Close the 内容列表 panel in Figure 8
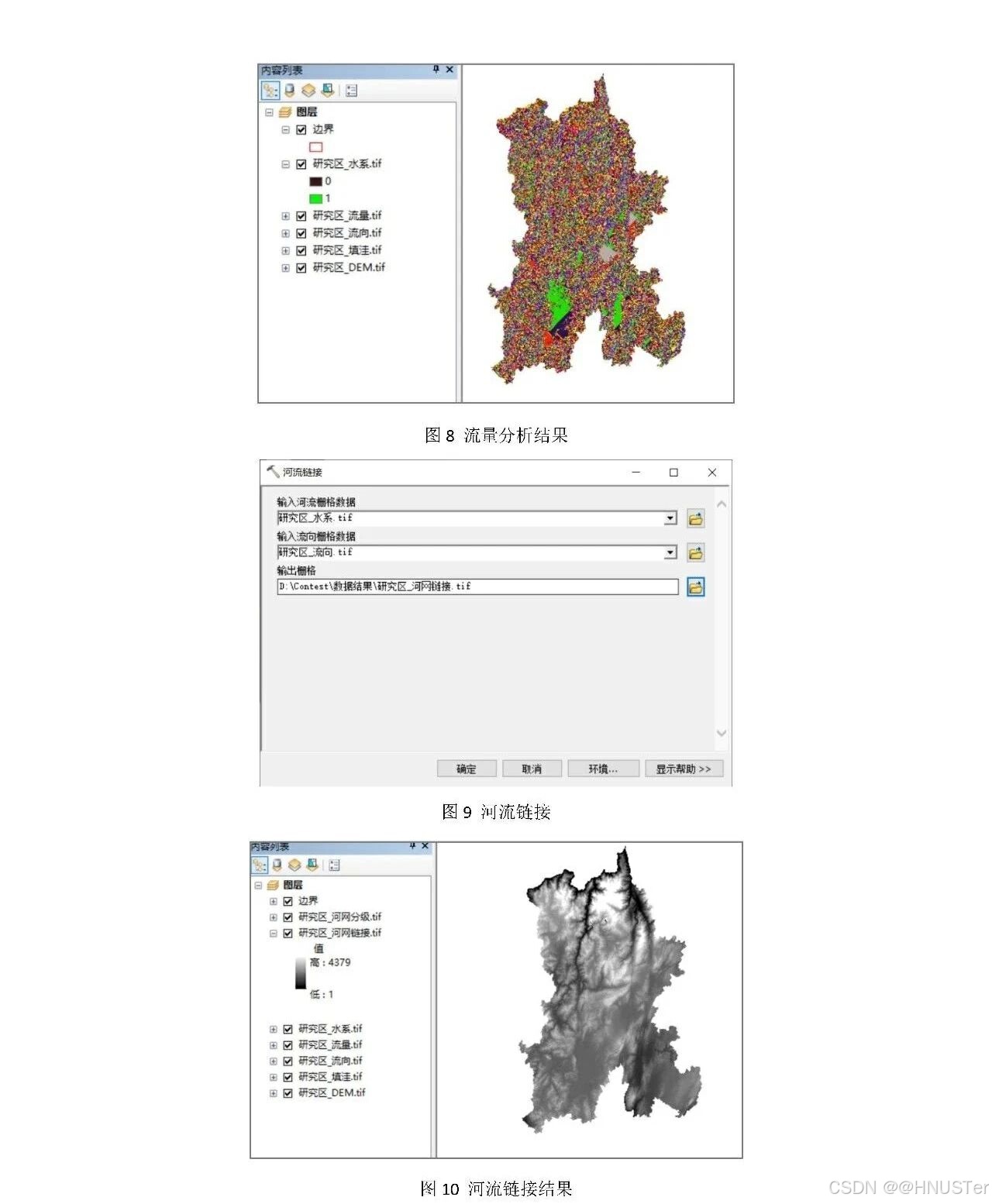Screen dimensions: 992x1204 click(449, 70)
